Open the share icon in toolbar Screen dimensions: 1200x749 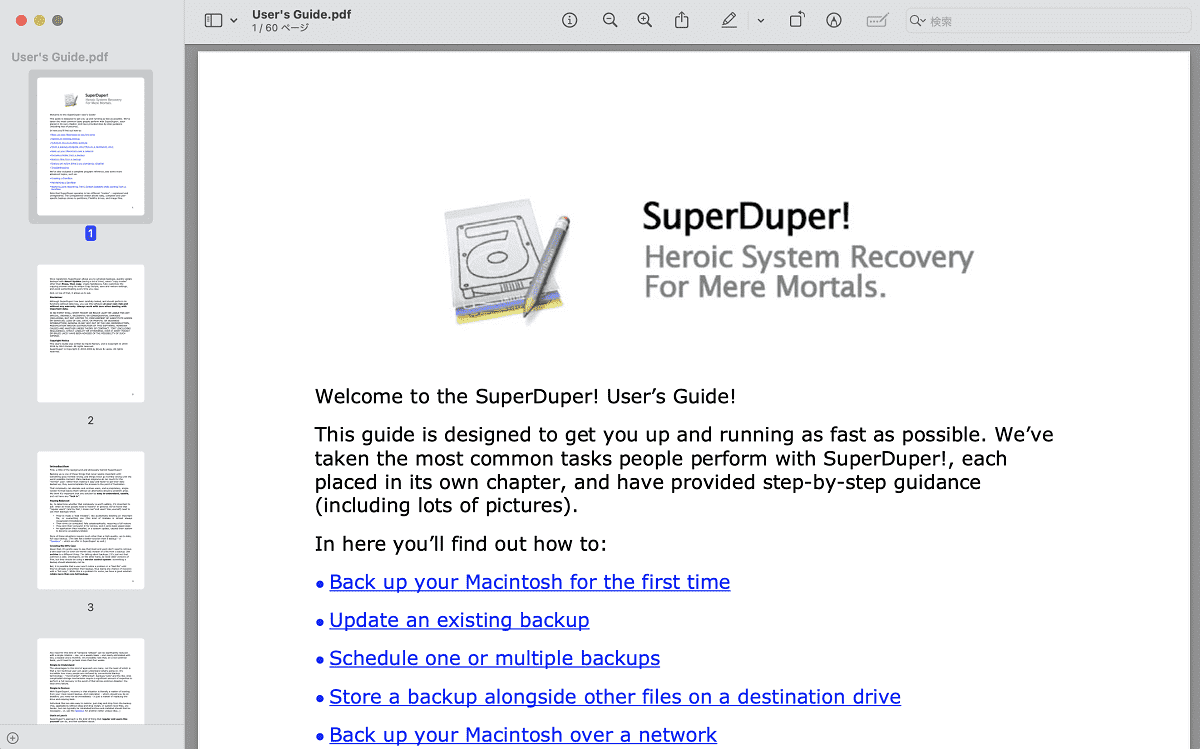[x=682, y=20]
